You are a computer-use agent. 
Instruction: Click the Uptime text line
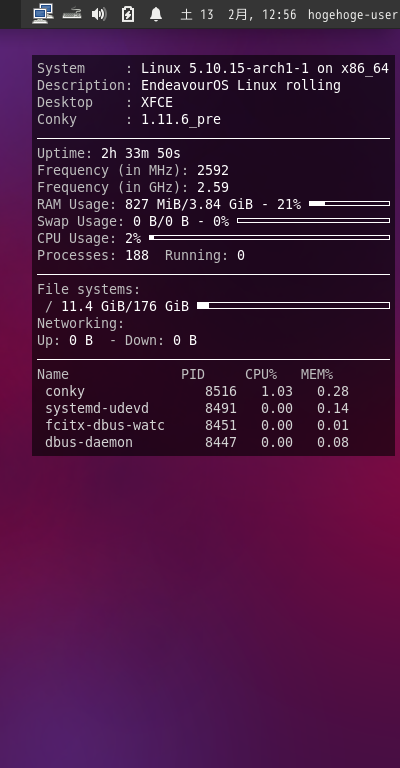click(109, 153)
